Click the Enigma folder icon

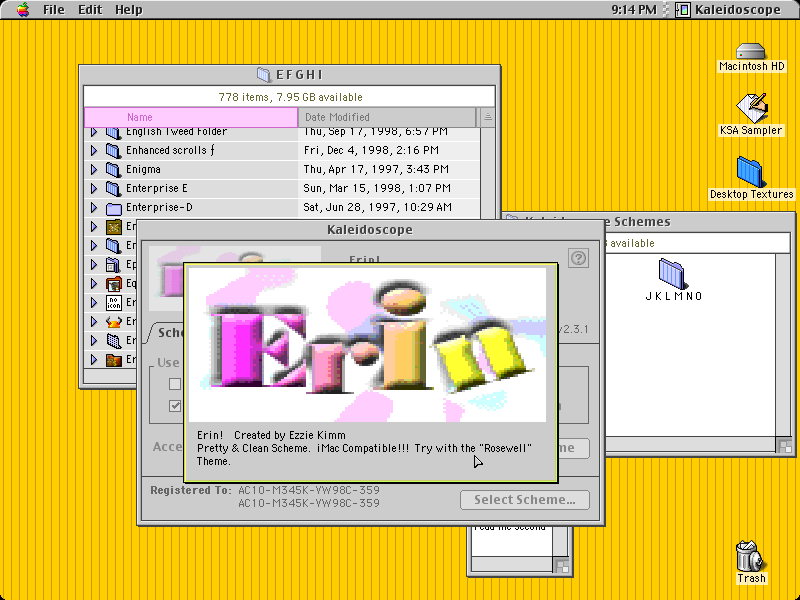coord(113,169)
